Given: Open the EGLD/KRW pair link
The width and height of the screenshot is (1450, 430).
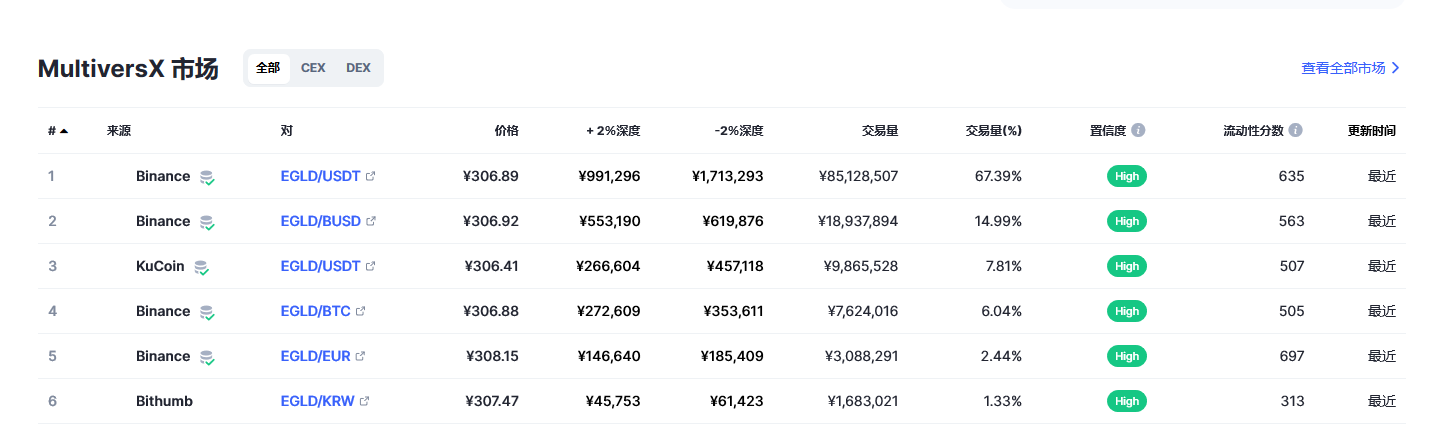Looking at the screenshot, I should pos(317,401).
